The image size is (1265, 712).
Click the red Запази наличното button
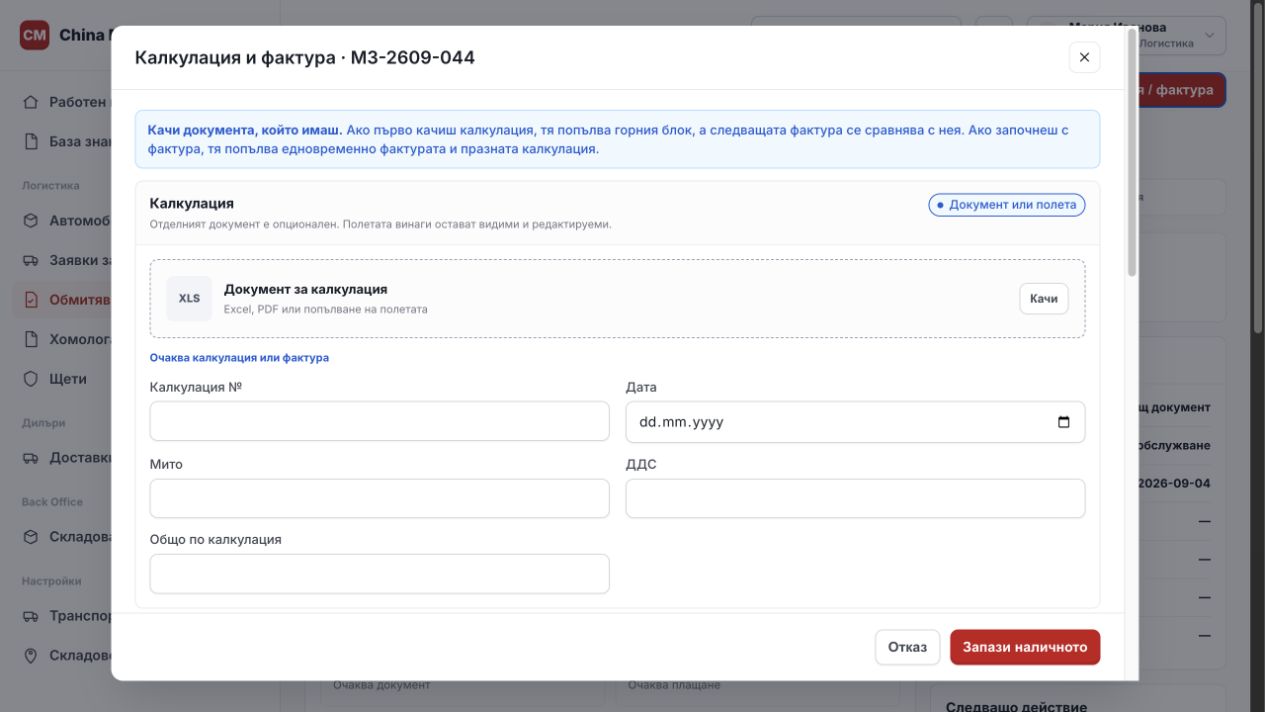pyautogui.click(x=1025, y=647)
